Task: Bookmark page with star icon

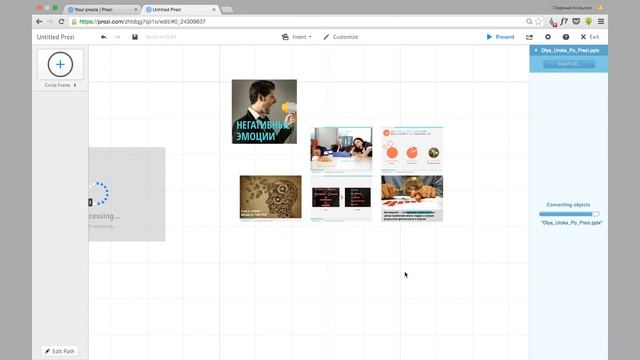Action: [x=538, y=22]
